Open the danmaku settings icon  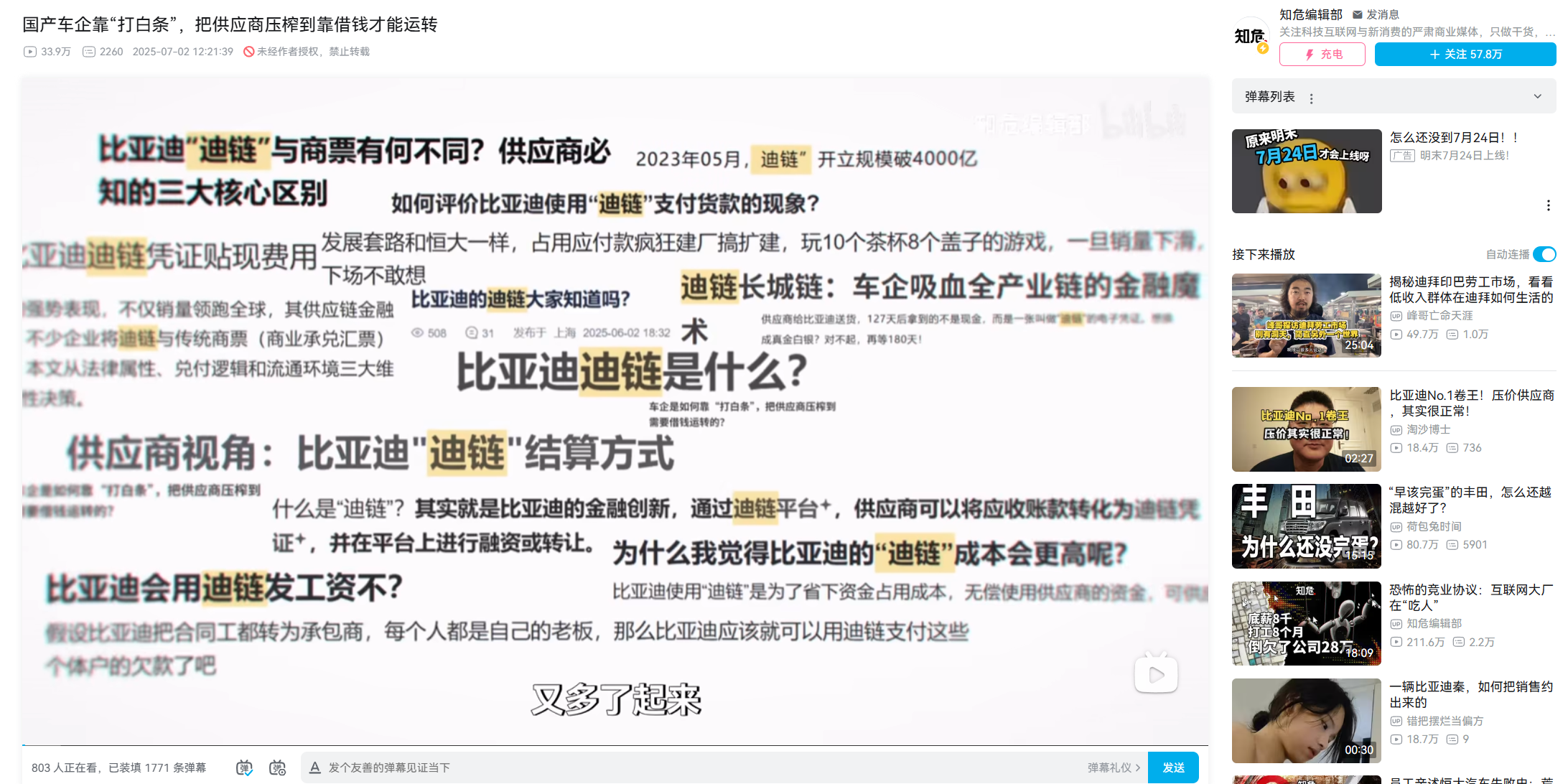click(x=277, y=767)
